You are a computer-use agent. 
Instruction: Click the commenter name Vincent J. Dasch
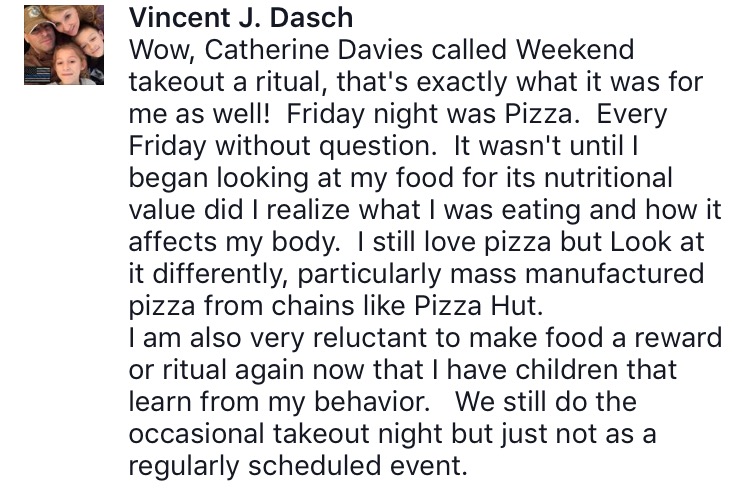pyautogui.click(x=241, y=17)
